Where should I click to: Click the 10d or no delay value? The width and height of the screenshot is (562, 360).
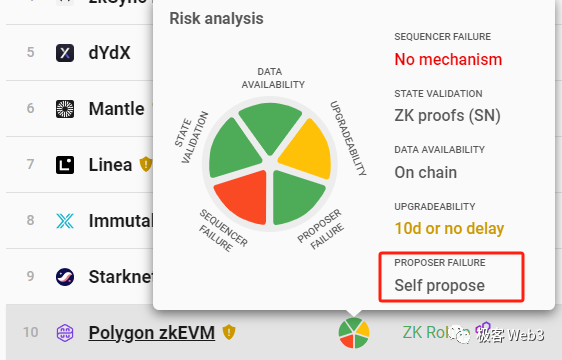pos(449,228)
